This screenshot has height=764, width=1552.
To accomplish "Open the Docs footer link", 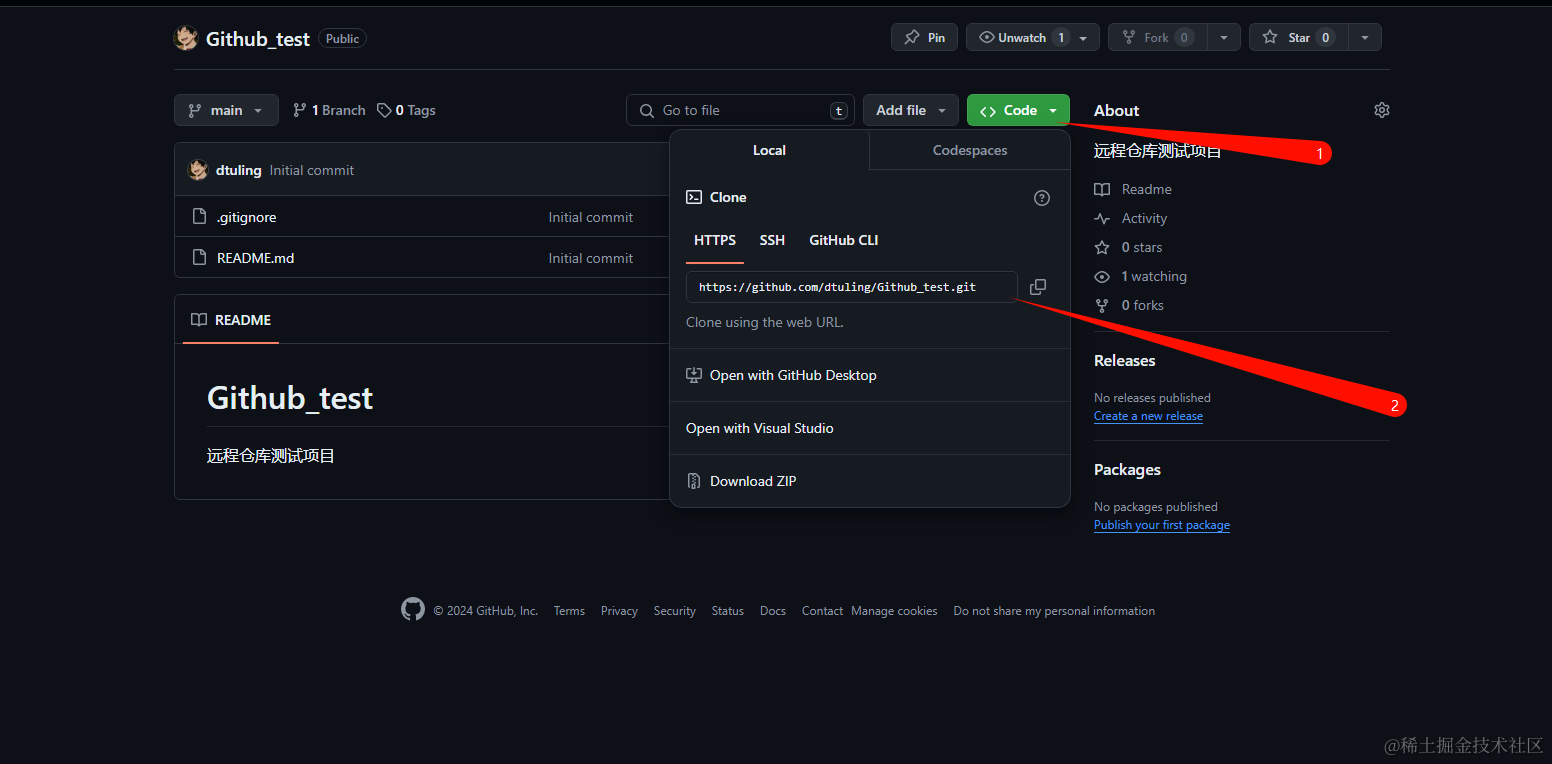I will [773, 611].
